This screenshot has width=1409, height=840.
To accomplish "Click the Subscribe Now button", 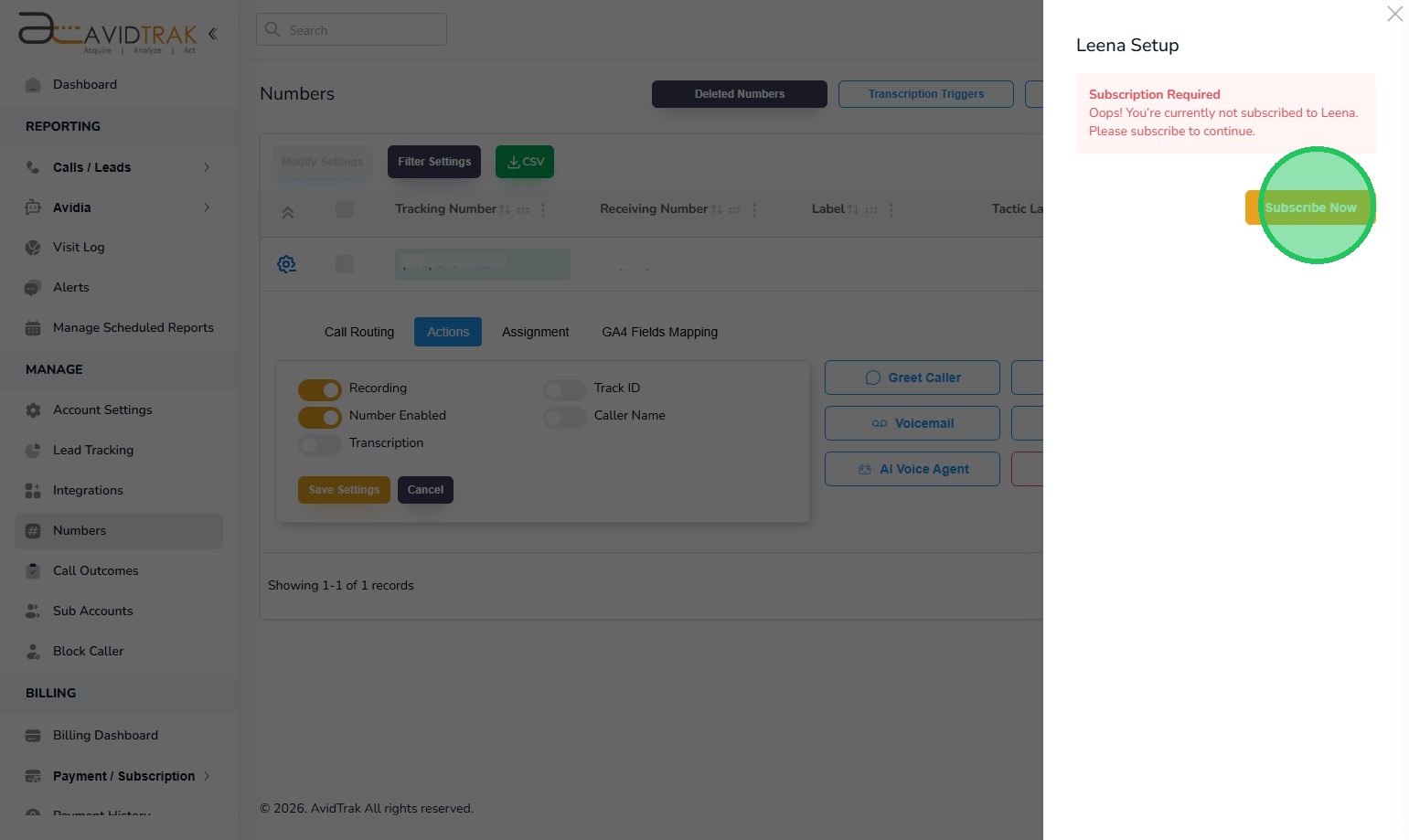I will [x=1309, y=207].
